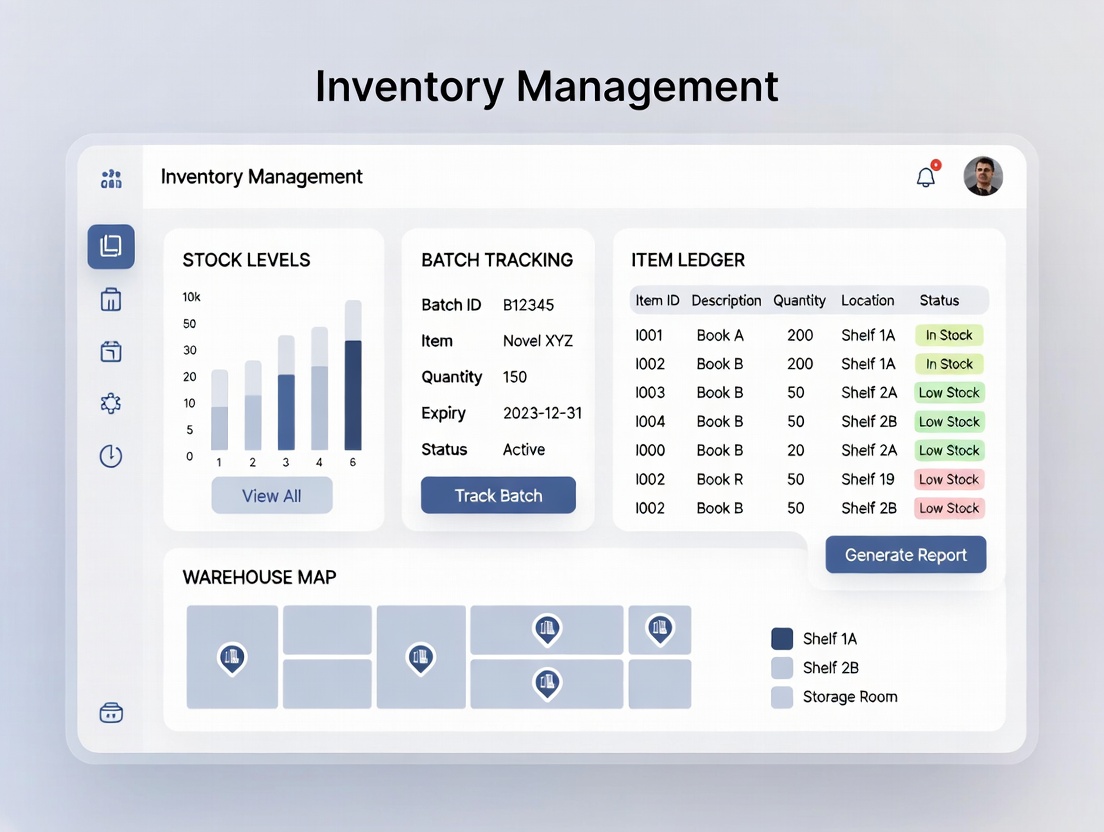Select the highlighted inventory pages sidebar icon
Viewport: 1104px width, 832px height.
(x=111, y=246)
